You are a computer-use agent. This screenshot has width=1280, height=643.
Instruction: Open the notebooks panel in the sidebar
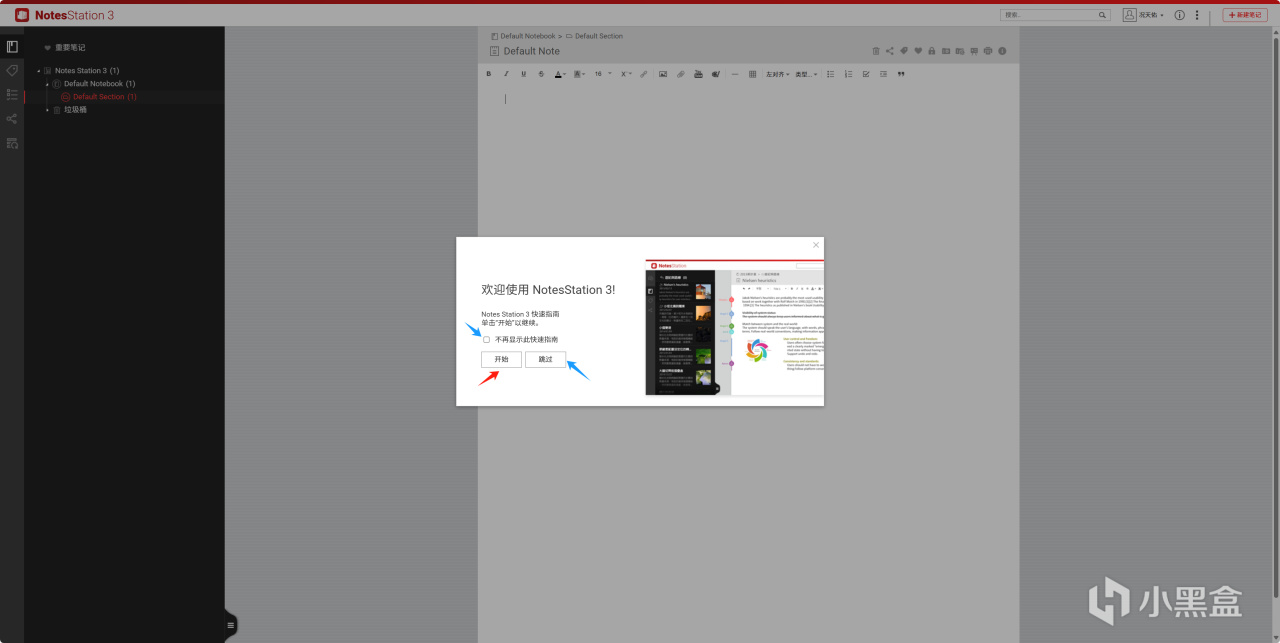pos(12,47)
